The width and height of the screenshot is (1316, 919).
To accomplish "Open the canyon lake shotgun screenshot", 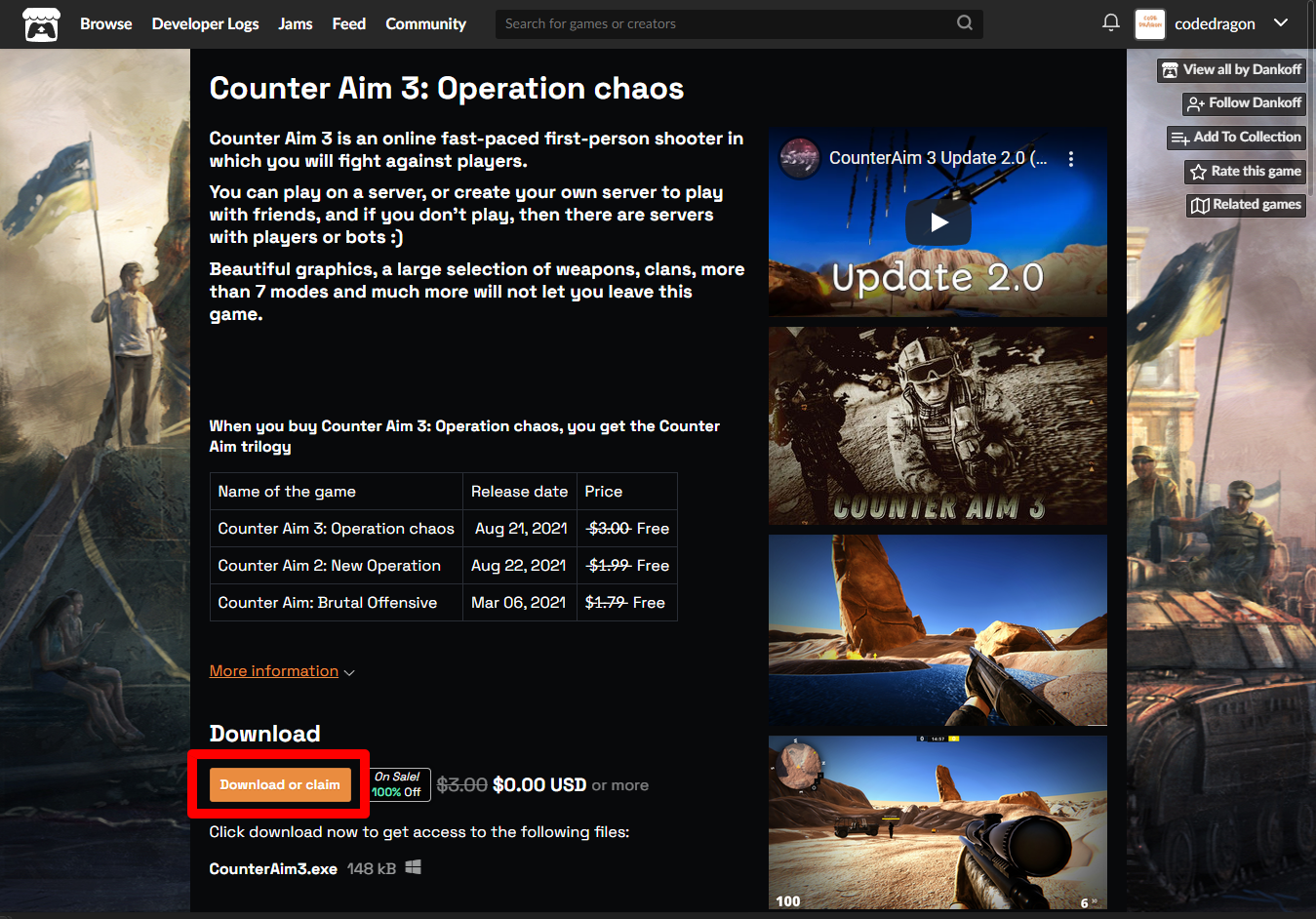I will [x=937, y=630].
